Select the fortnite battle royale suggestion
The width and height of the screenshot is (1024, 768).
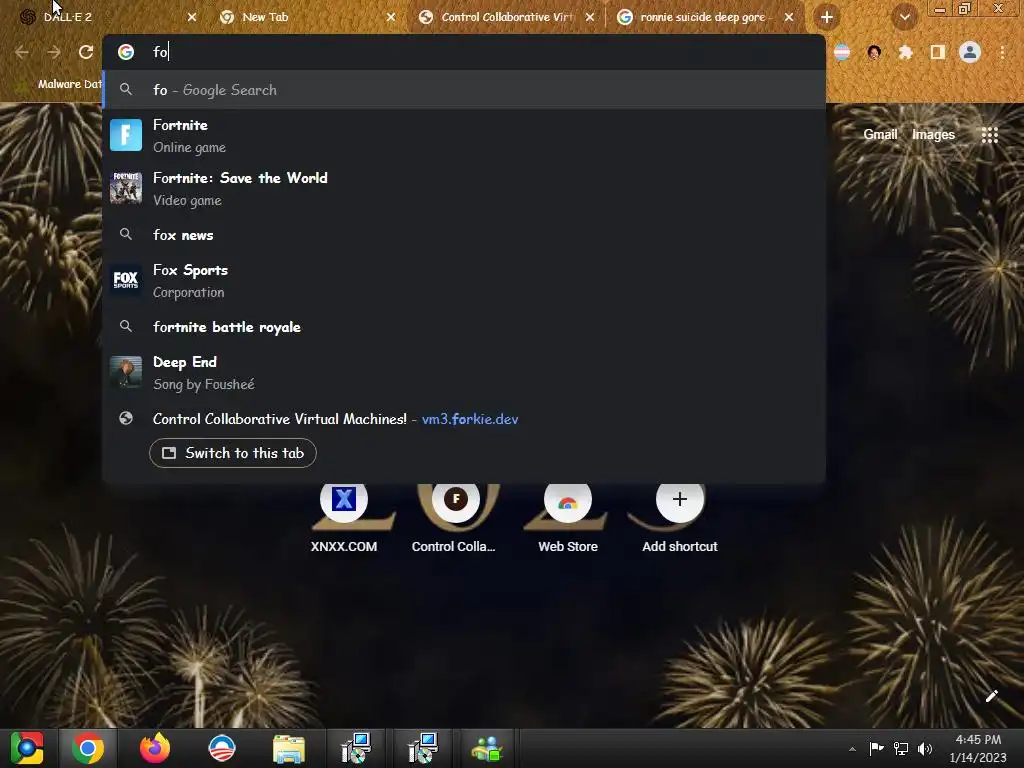click(x=464, y=327)
